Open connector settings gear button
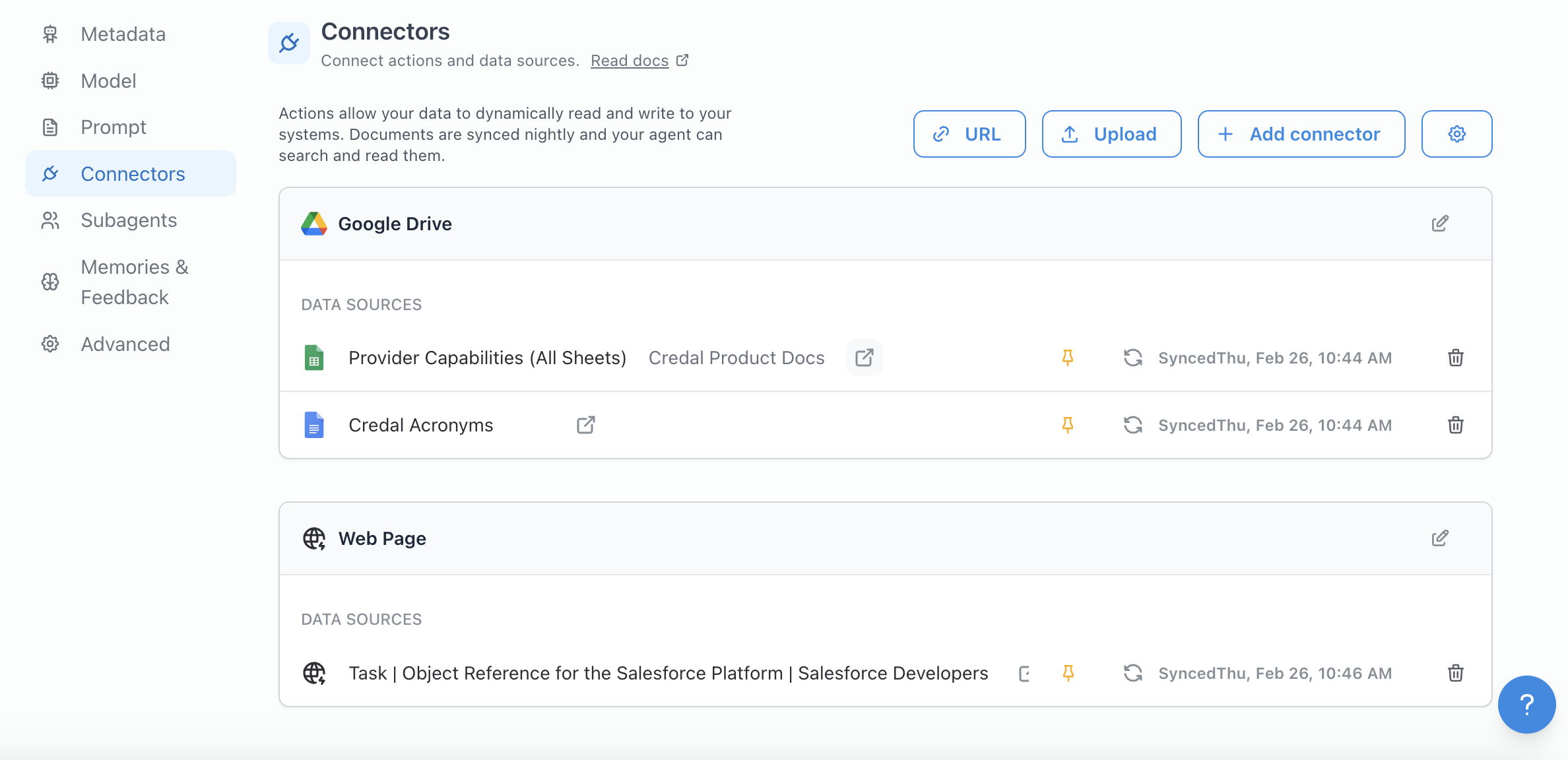1568x760 pixels. [x=1456, y=134]
